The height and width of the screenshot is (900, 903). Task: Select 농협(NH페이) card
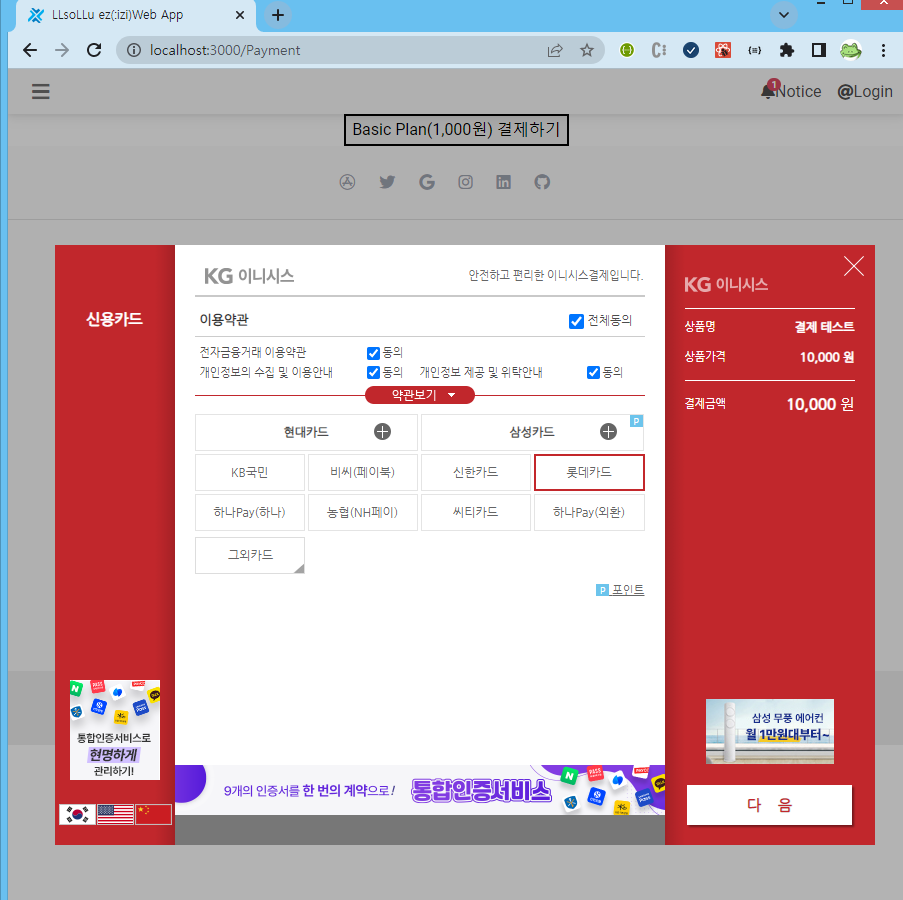pyautogui.click(x=363, y=512)
